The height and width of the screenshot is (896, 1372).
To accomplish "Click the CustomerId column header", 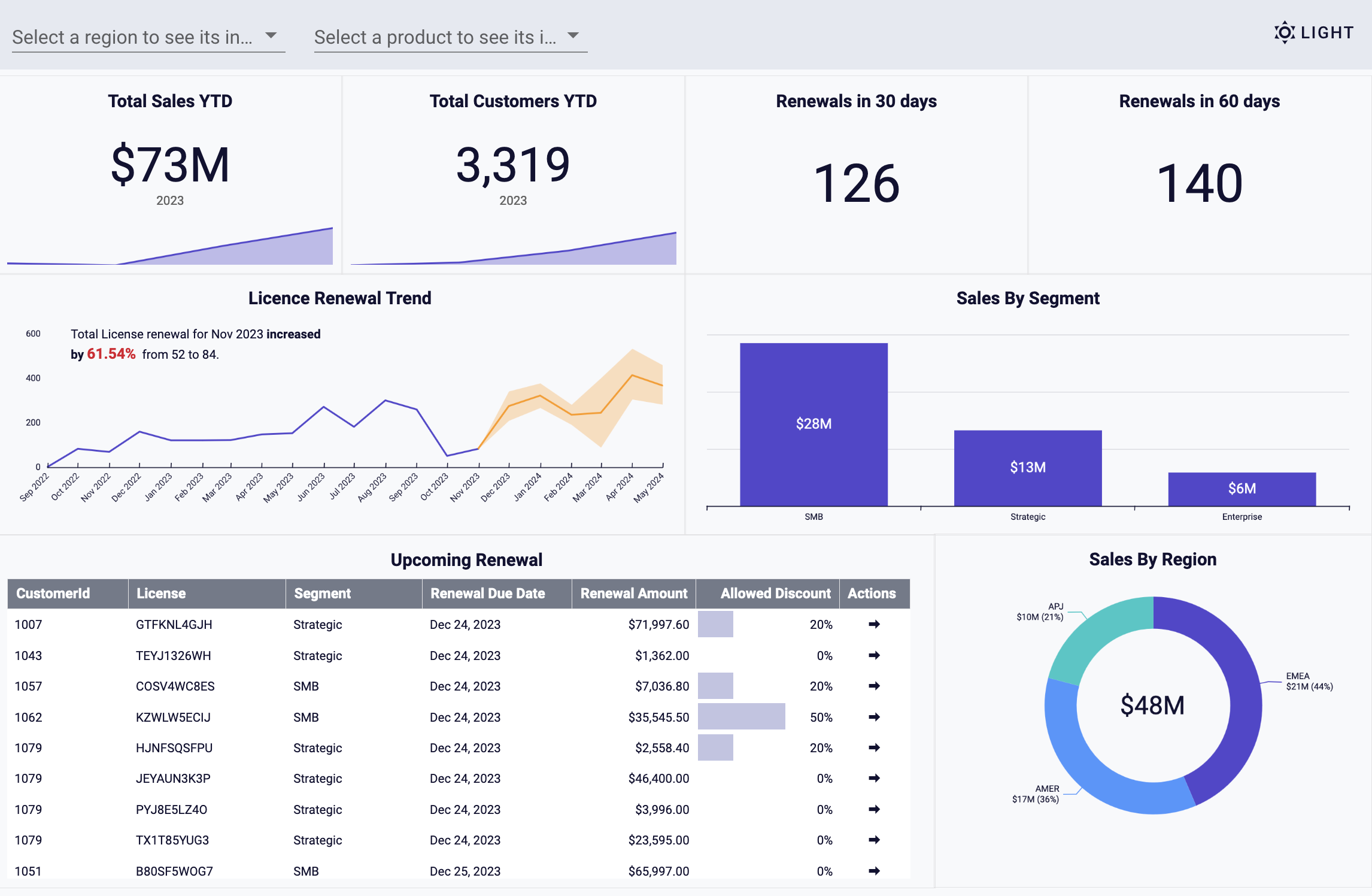I will 53,594.
